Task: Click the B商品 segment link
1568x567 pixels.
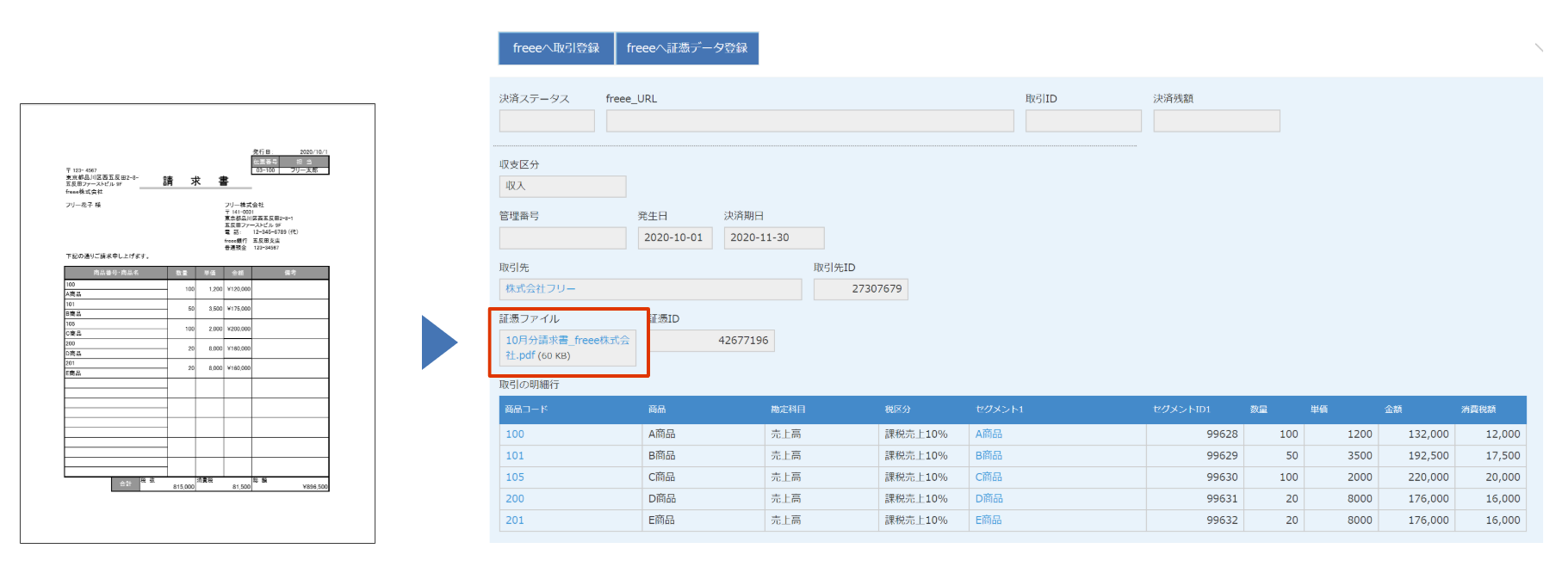Action: [989, 456]
